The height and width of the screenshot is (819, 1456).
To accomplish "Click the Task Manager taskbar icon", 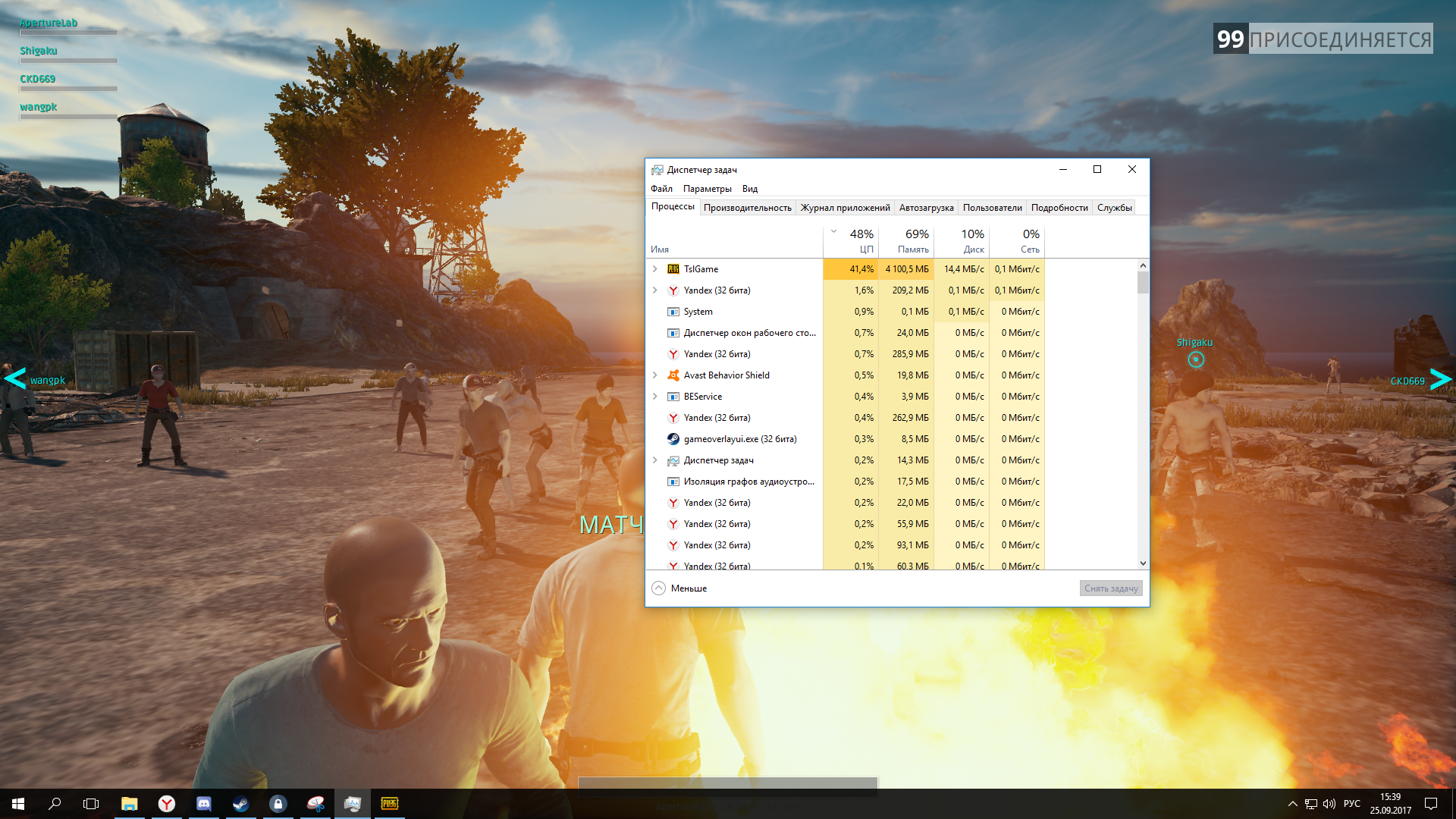I will (353, 804).
